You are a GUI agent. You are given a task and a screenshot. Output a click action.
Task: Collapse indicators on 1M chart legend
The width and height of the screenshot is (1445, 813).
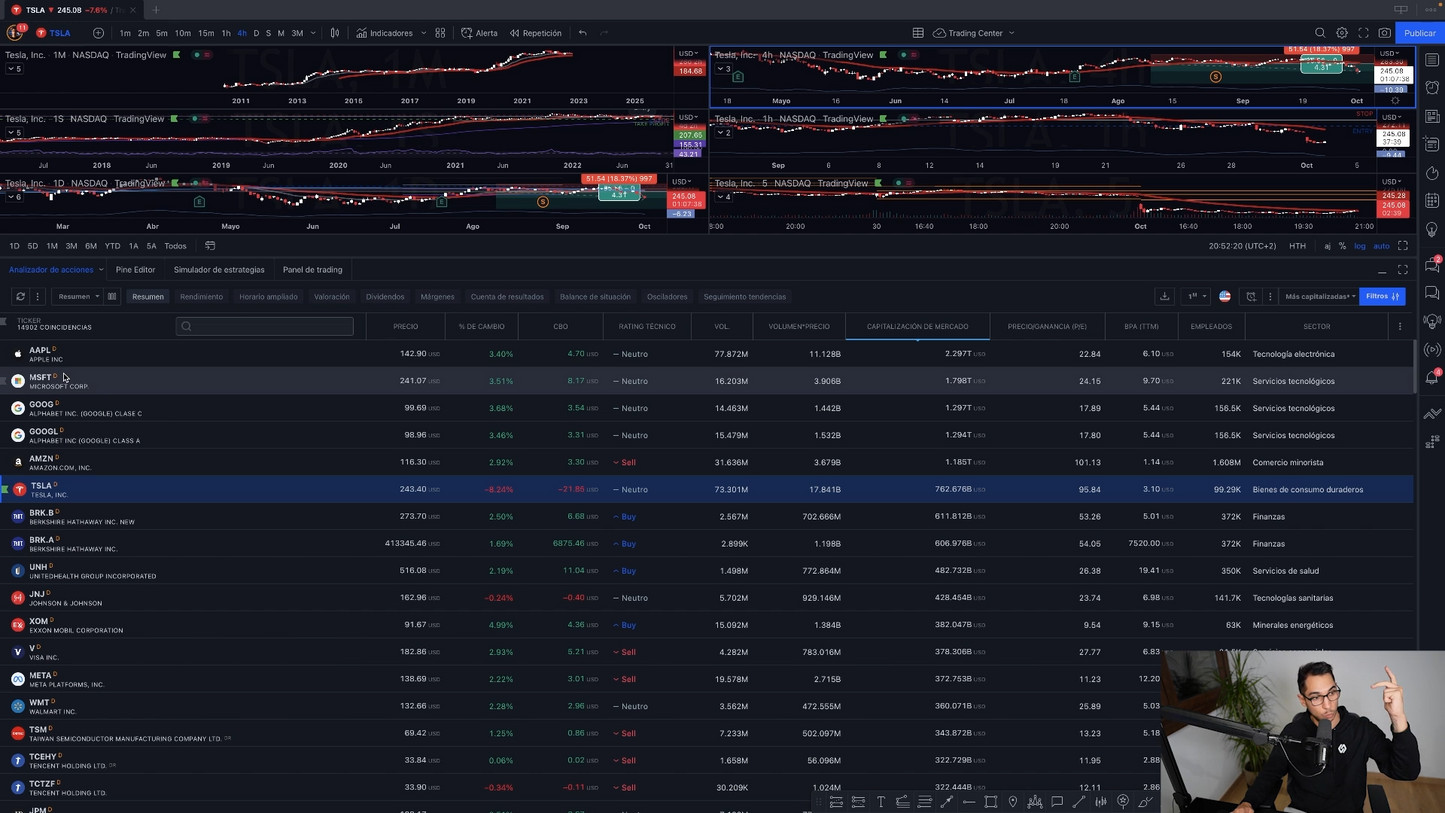click(x=14, y=69)
